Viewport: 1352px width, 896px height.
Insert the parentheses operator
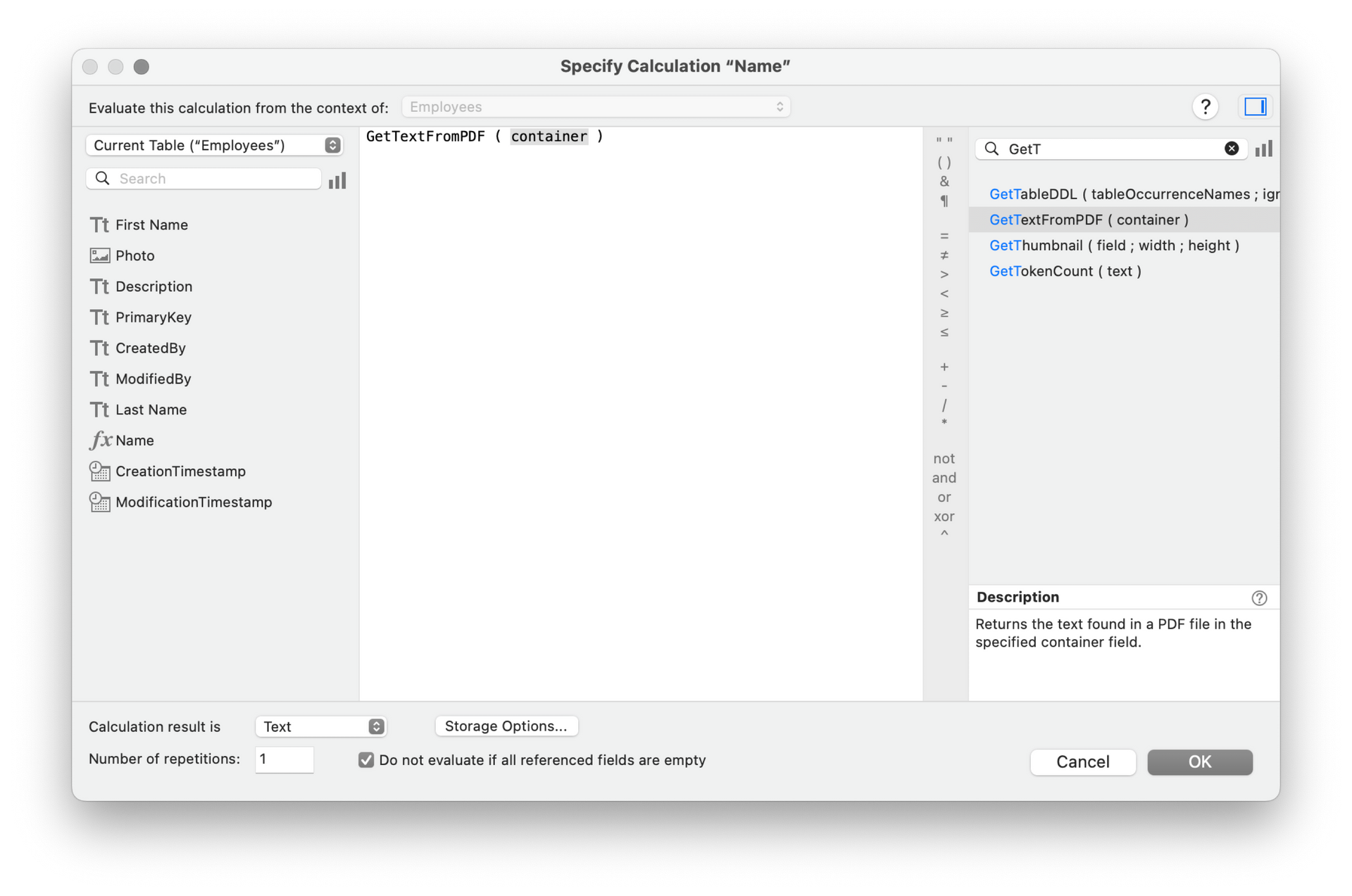[944, 163]
